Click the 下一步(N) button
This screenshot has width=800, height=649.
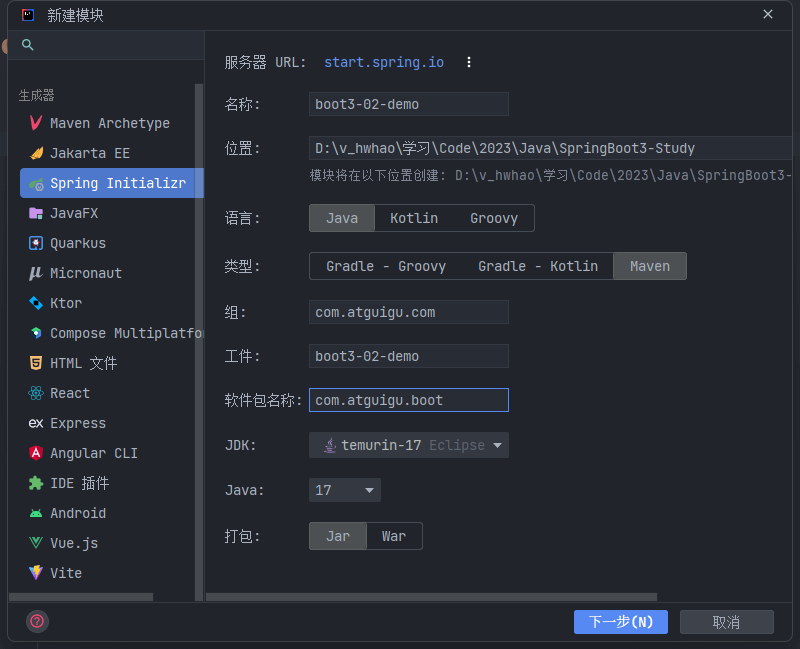[621, 622]
